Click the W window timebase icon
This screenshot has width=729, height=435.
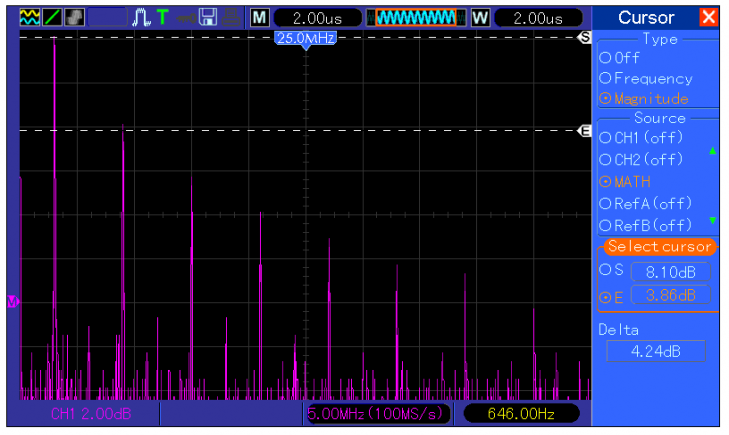pyautogui.click(x=480, y=18)
